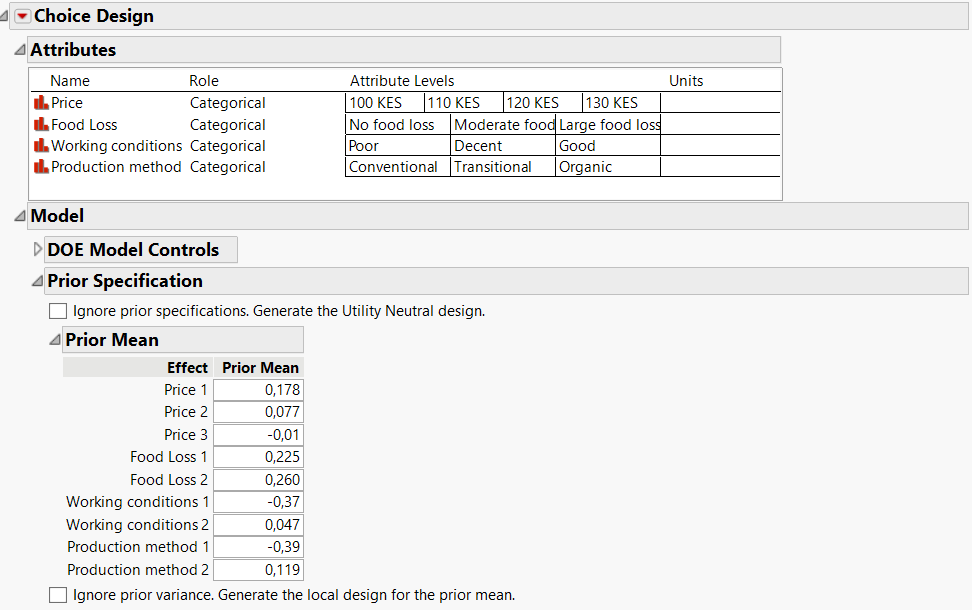Click the Food Loss attribute icon
Viewport: 972px width, 610px height.
(x=41, y=124)
